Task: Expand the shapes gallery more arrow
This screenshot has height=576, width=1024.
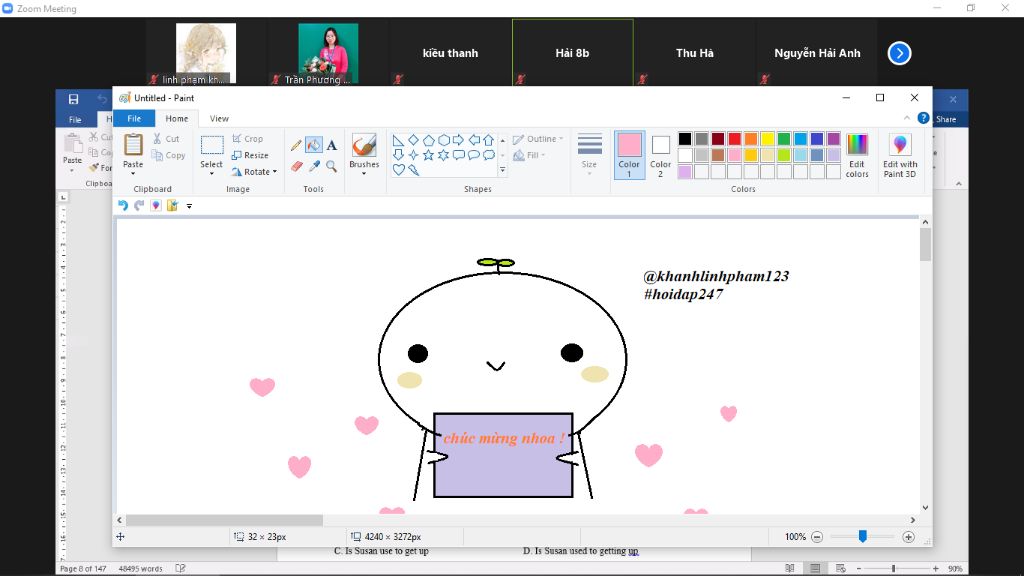Action: (502, 170)
